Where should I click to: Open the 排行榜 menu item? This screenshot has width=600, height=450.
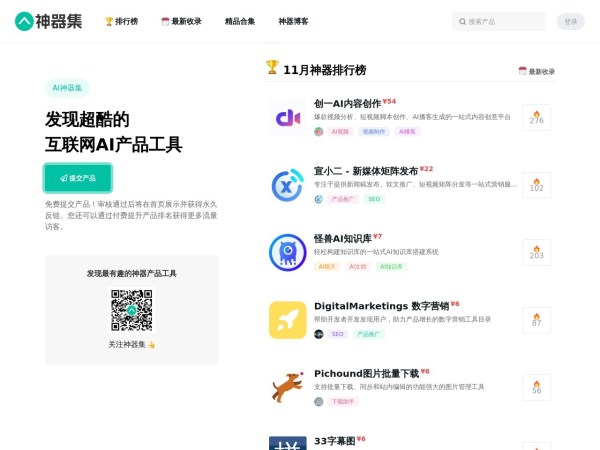[122, 21]
